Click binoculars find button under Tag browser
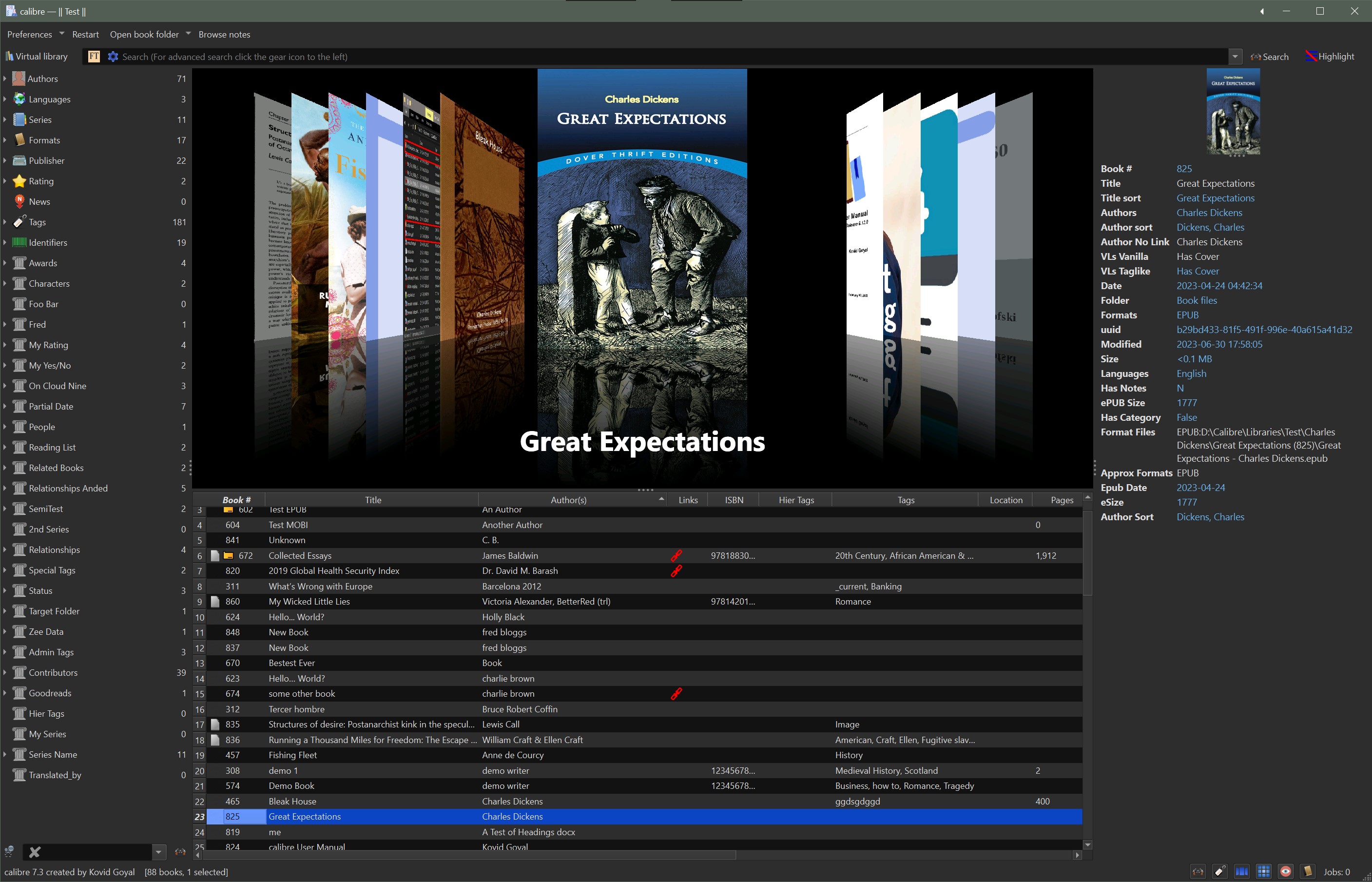Screen dimensions: 1372x882 coord(180,852)
